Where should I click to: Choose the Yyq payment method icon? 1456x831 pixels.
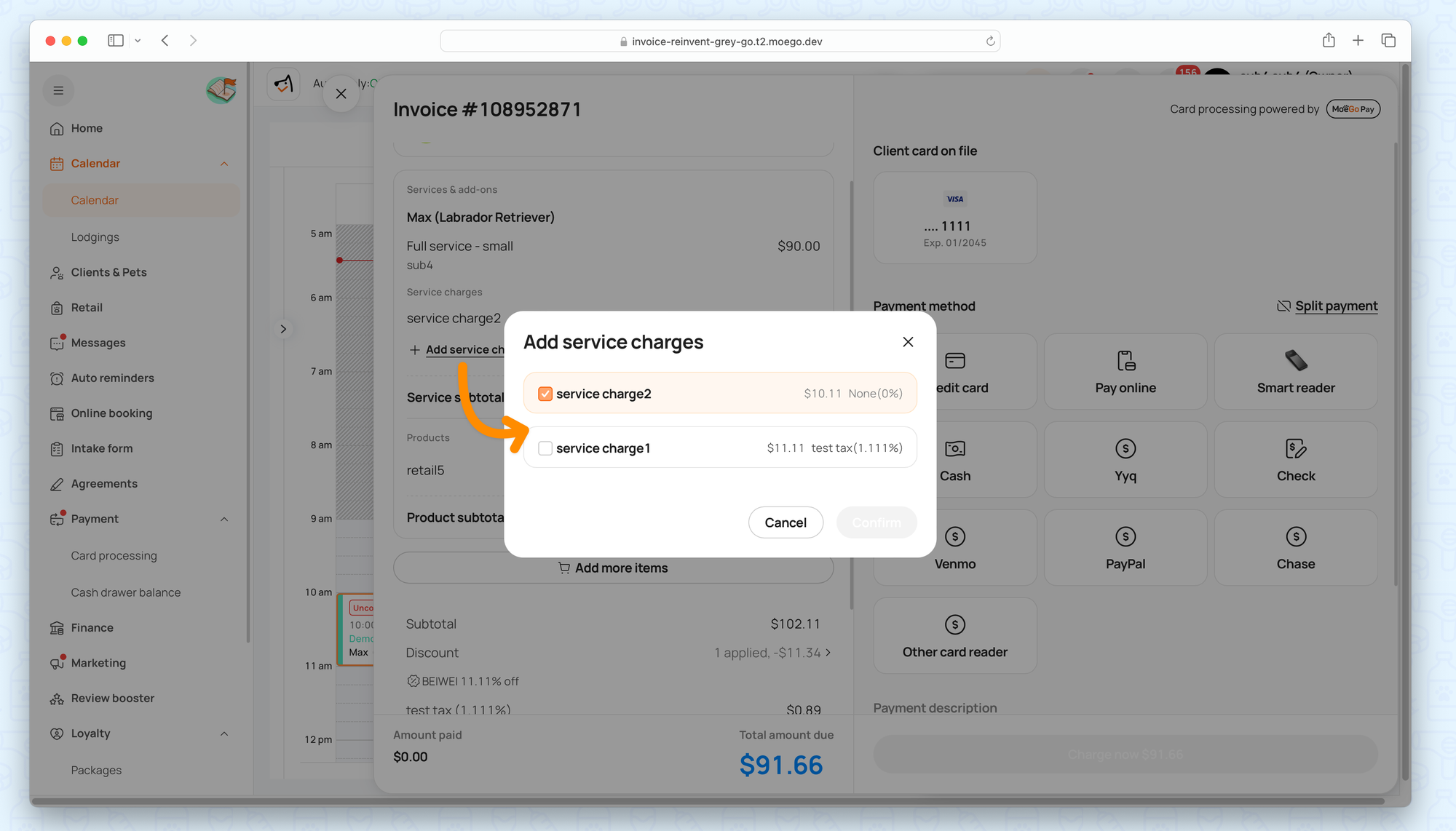[1125, 449]
